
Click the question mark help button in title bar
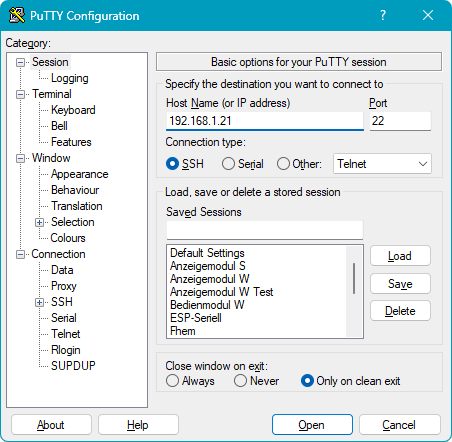point(383,15)
